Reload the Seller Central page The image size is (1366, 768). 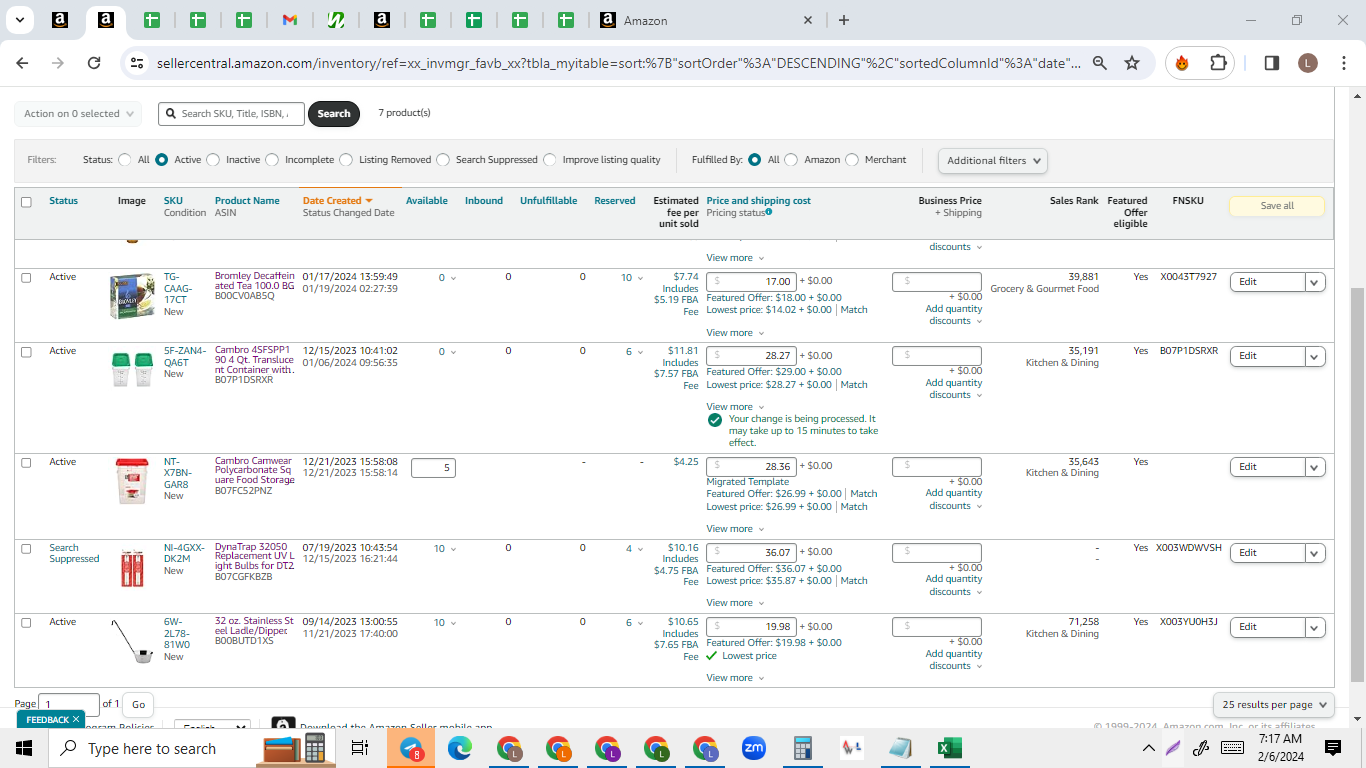[94, 63]
